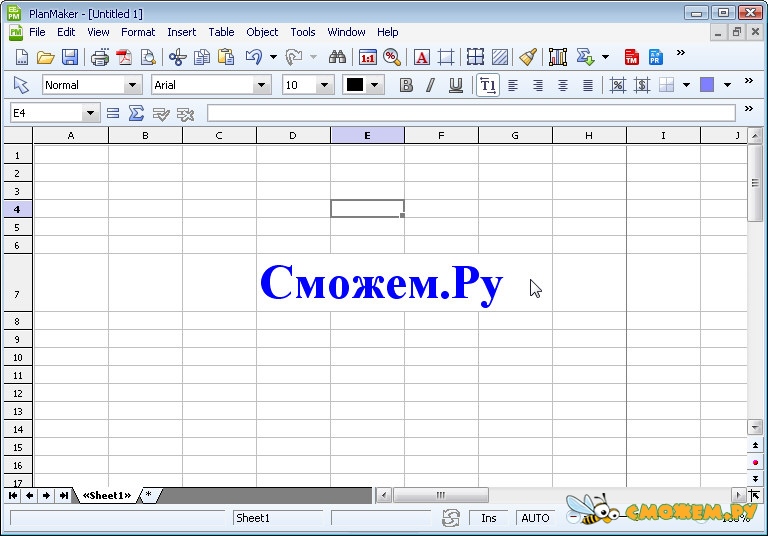Insert a chart frame with the chart icon
This screenshot has width=768, height=536.
point(557,57)
